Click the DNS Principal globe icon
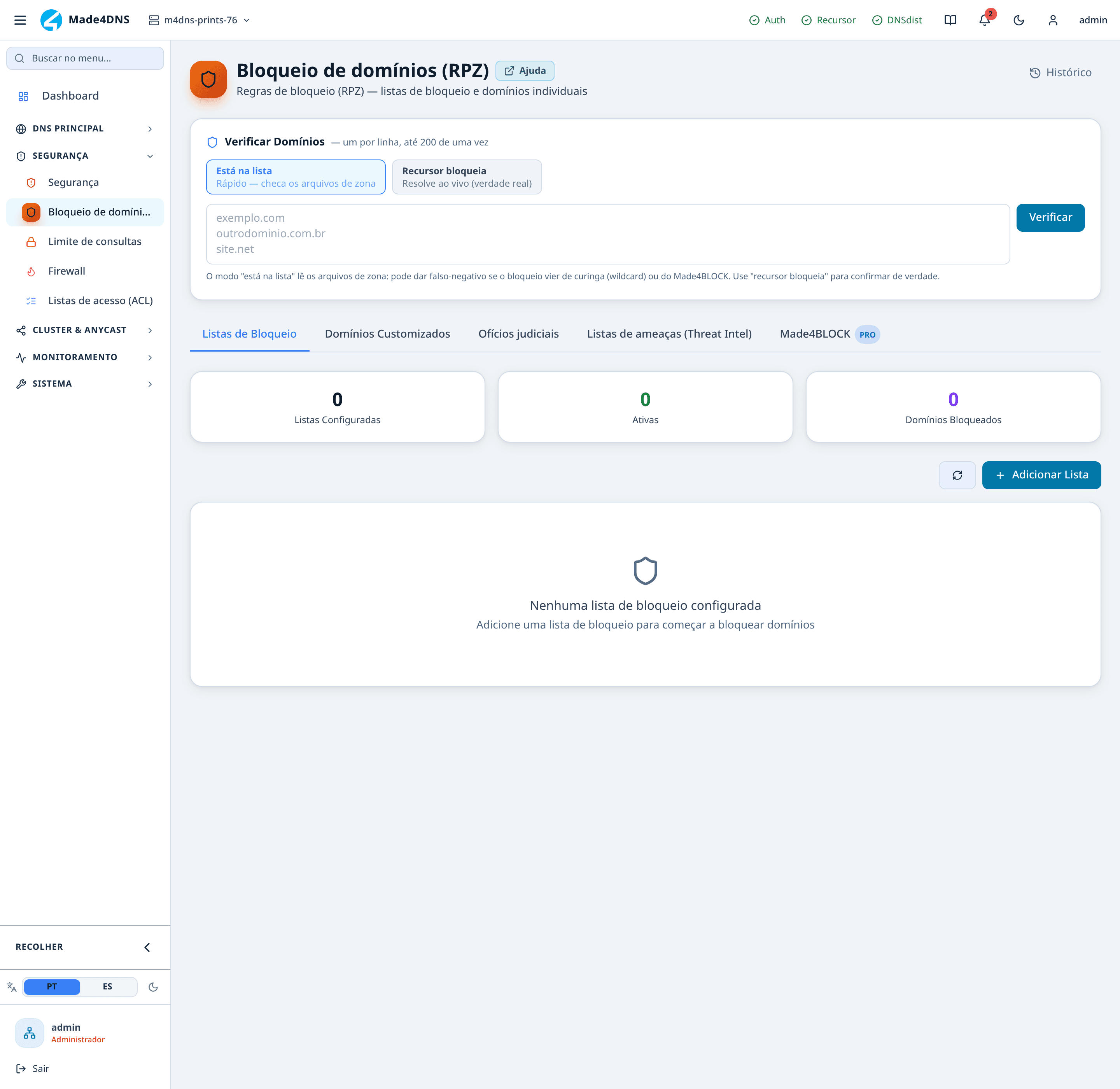Viewport: 1120px width, 1089px height. pos(21,129)
